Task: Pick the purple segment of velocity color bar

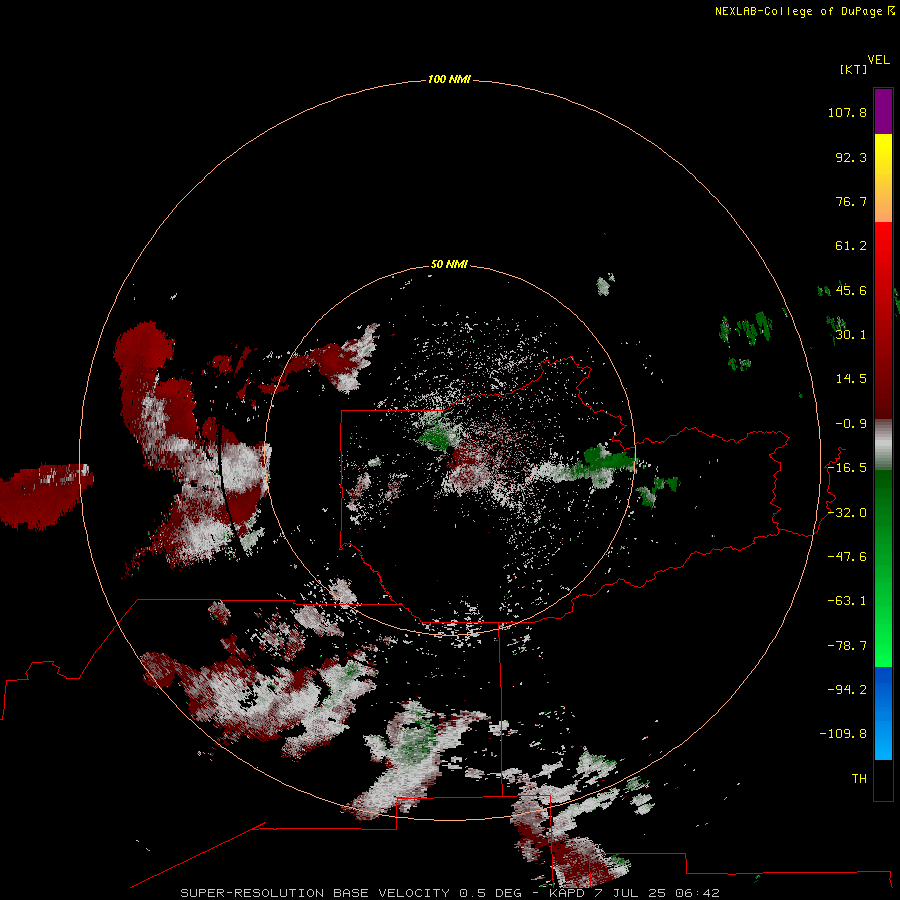Action: point(883,111)
